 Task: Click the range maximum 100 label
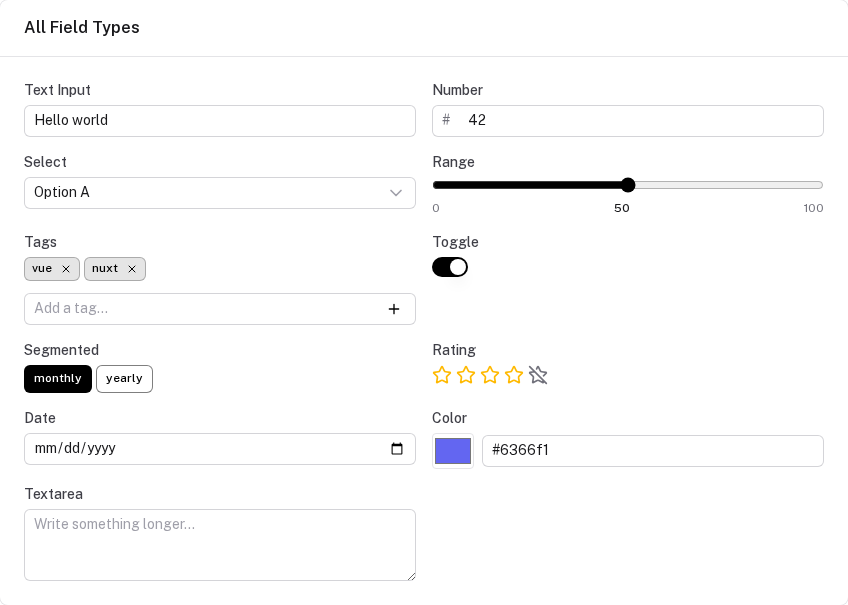pyautogui.click(x=813, y=208)
